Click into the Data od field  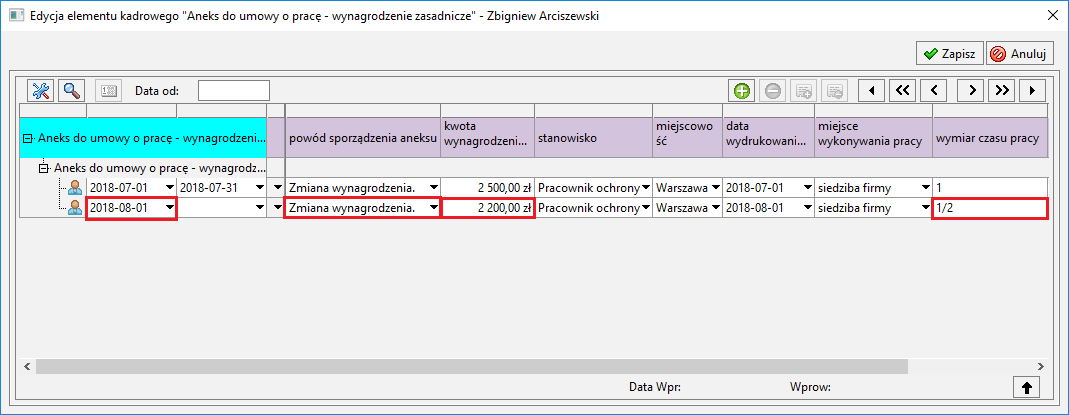pyautogui.click(x=234, y=90)
